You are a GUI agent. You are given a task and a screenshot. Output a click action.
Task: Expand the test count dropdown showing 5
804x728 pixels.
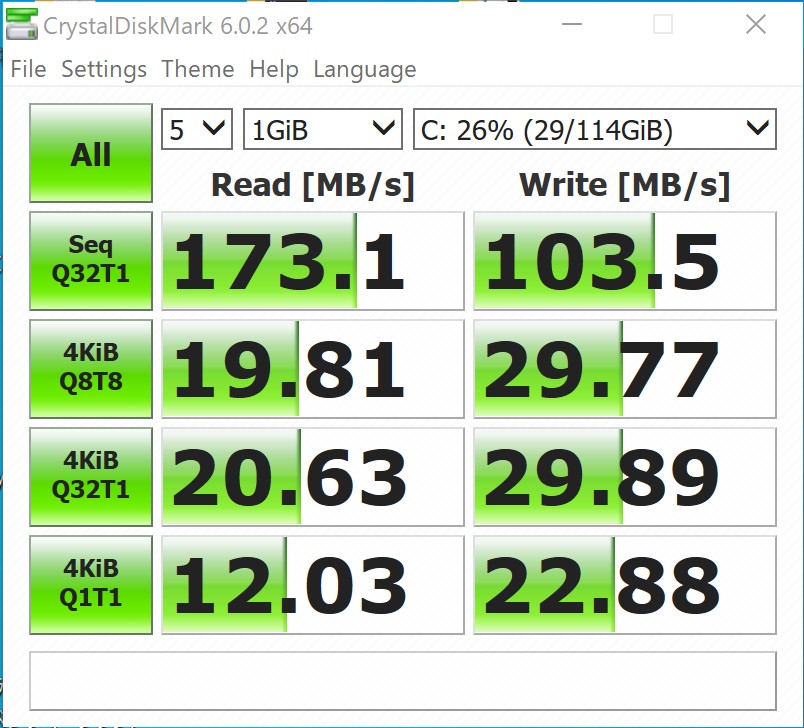[197, 129]
